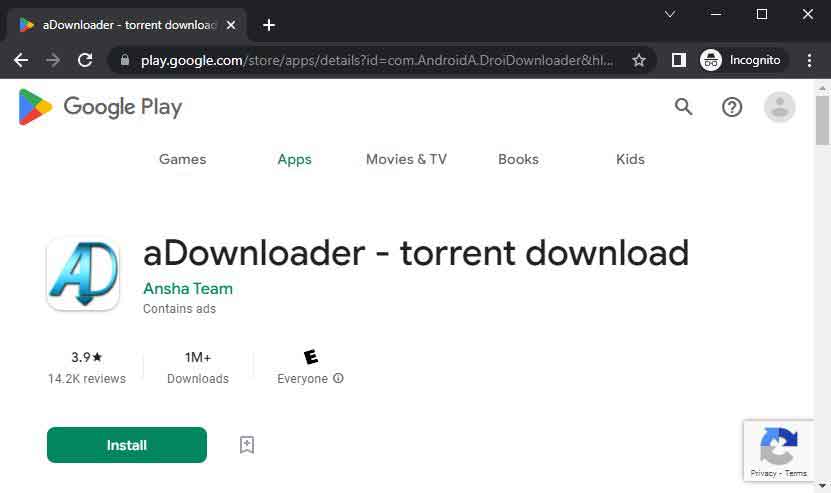Click the 14.2K reviews text
This screenshot has height=493, width=831.
click(x=87, y=378)
